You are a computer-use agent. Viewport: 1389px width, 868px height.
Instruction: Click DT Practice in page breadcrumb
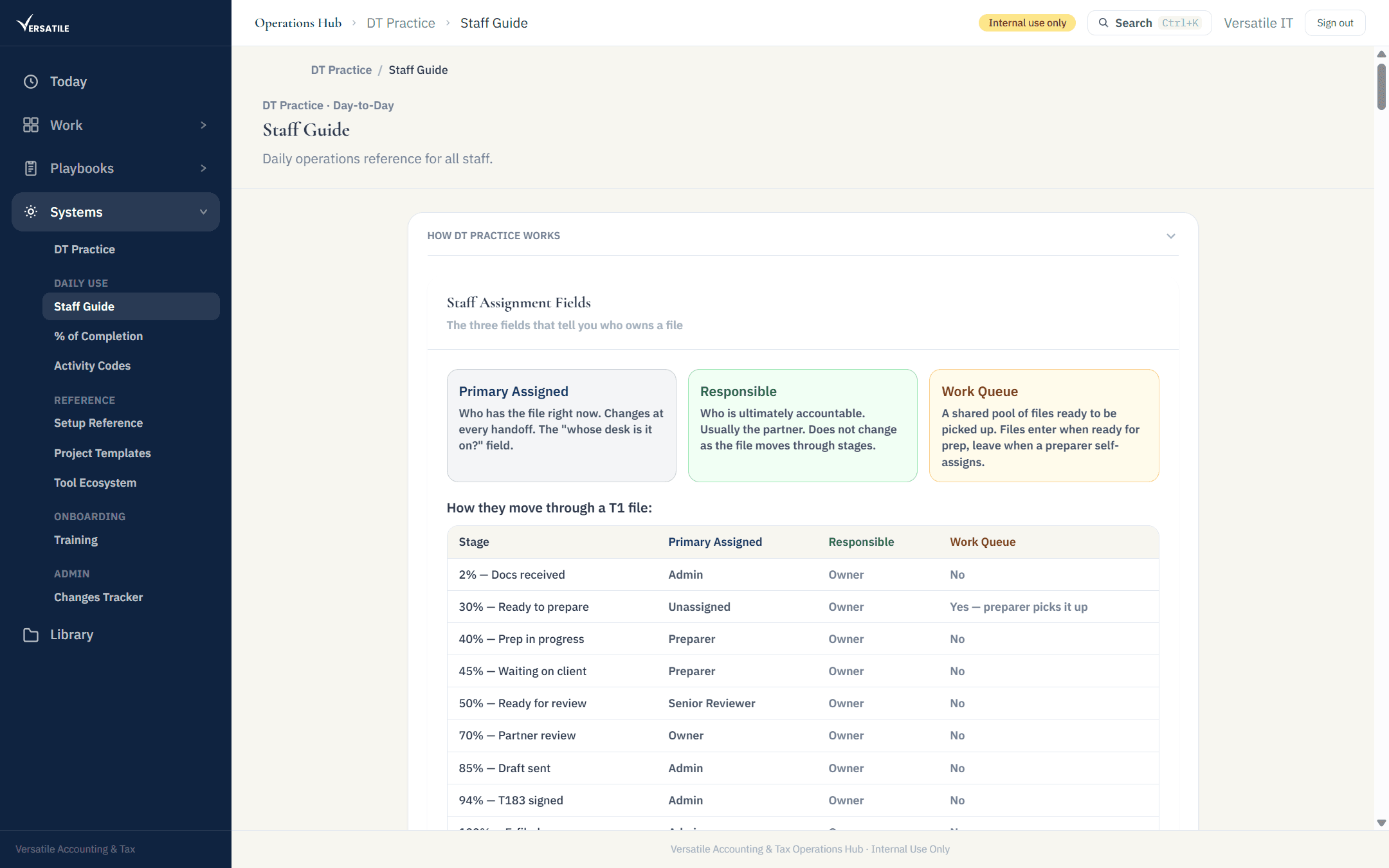click(341, 70)
